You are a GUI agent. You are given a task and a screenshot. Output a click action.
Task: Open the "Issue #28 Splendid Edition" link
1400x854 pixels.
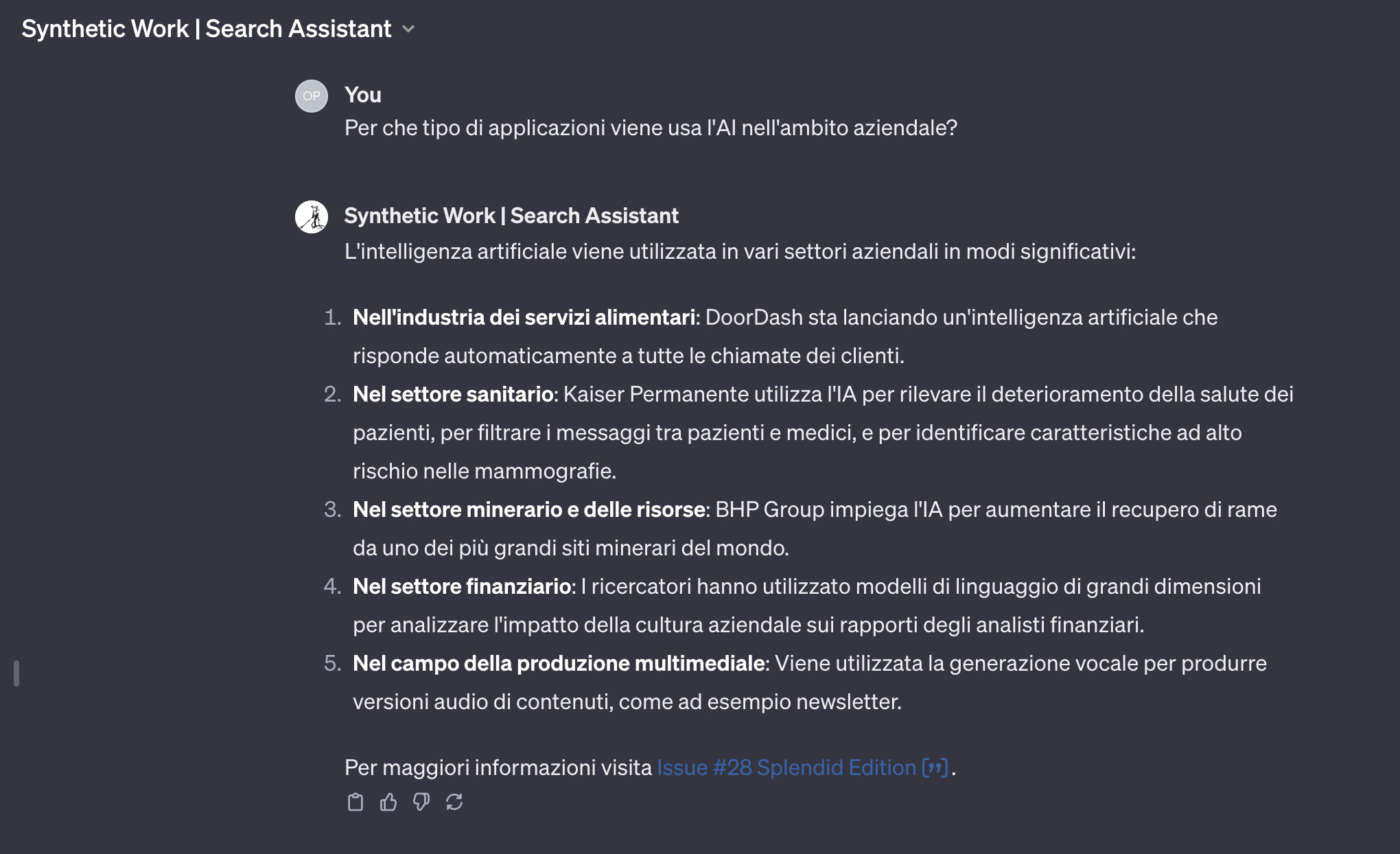pyautogui.click(x=786, y=768)
